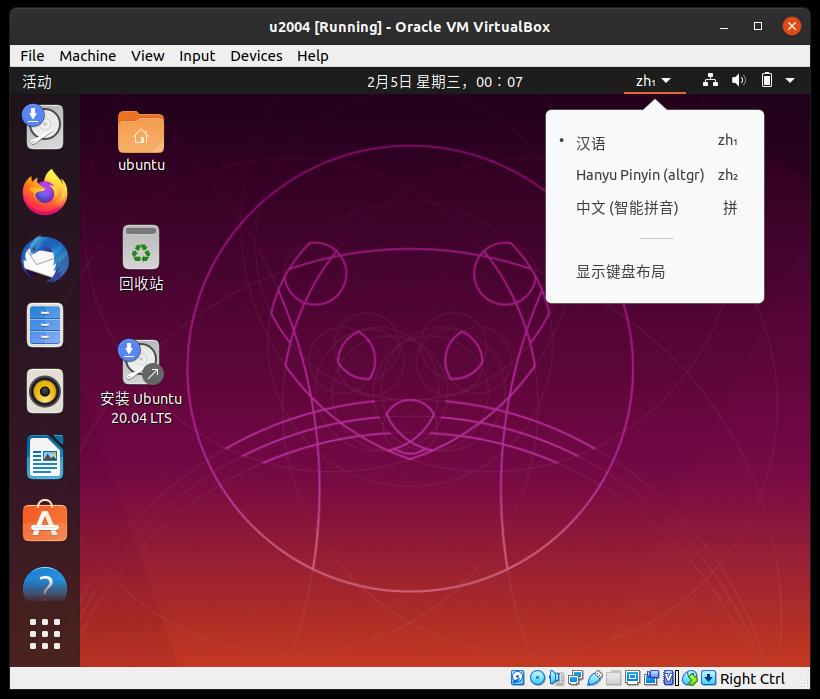This screenshot has width=820, height=699.
Task: Click the network adapters status icon
Action: pos(575,678)
